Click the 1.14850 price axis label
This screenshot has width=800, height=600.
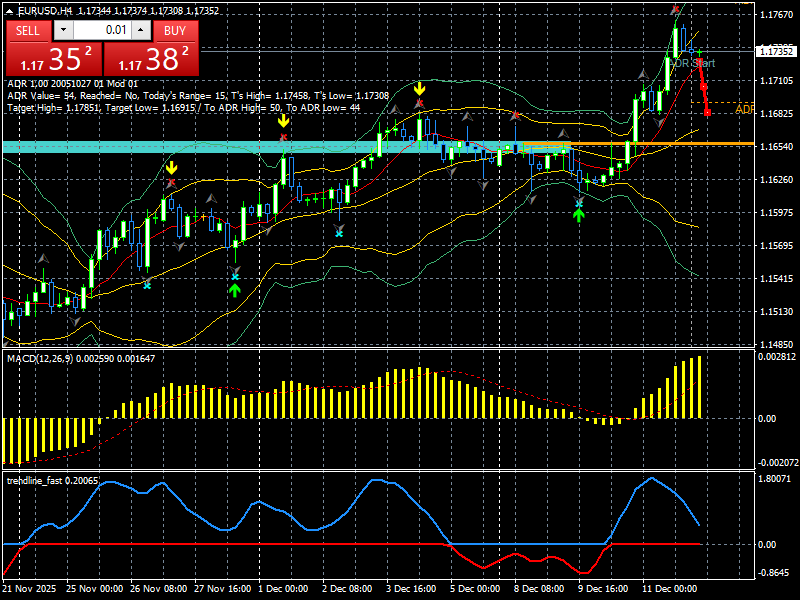point(776,344)
